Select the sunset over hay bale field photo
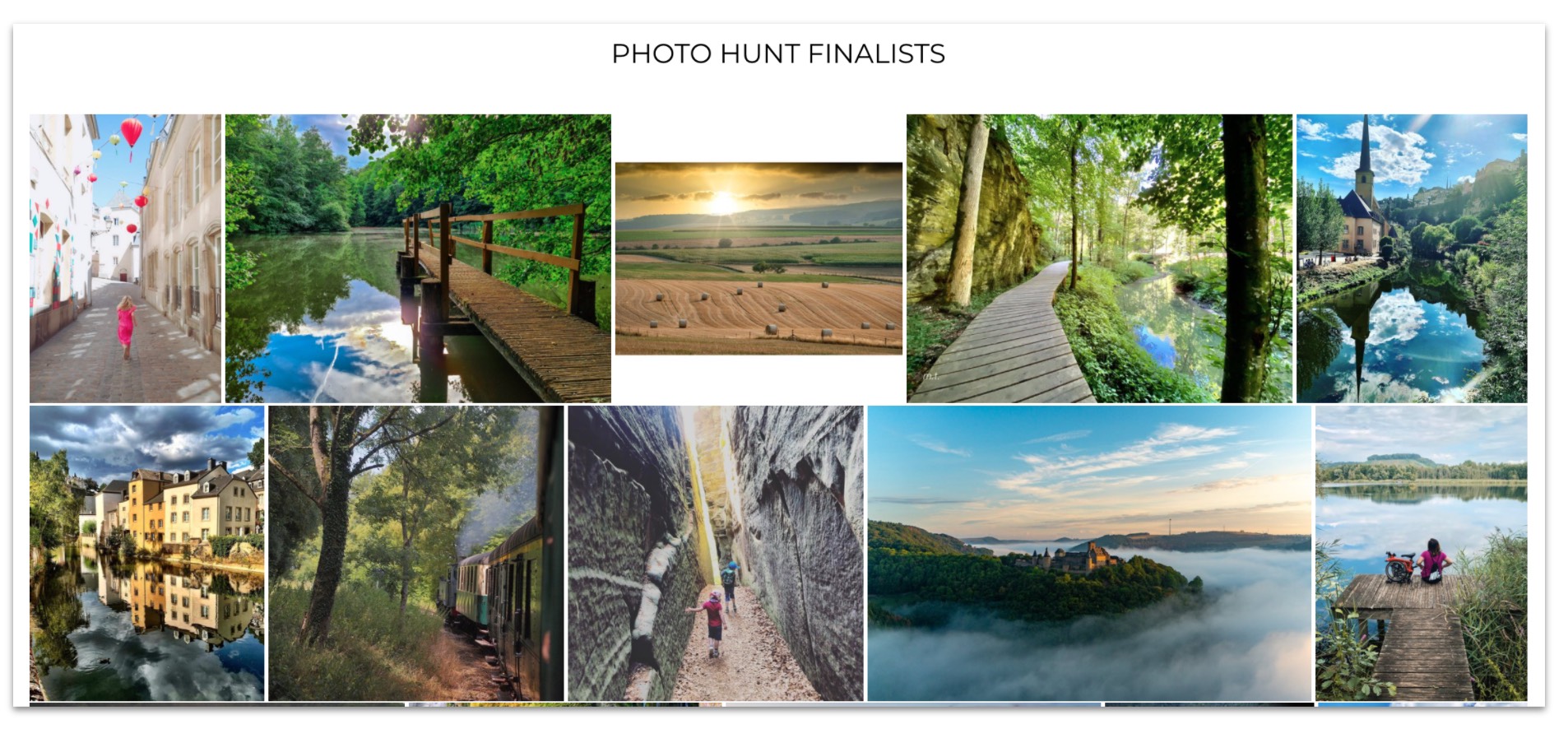 (758, 258)
